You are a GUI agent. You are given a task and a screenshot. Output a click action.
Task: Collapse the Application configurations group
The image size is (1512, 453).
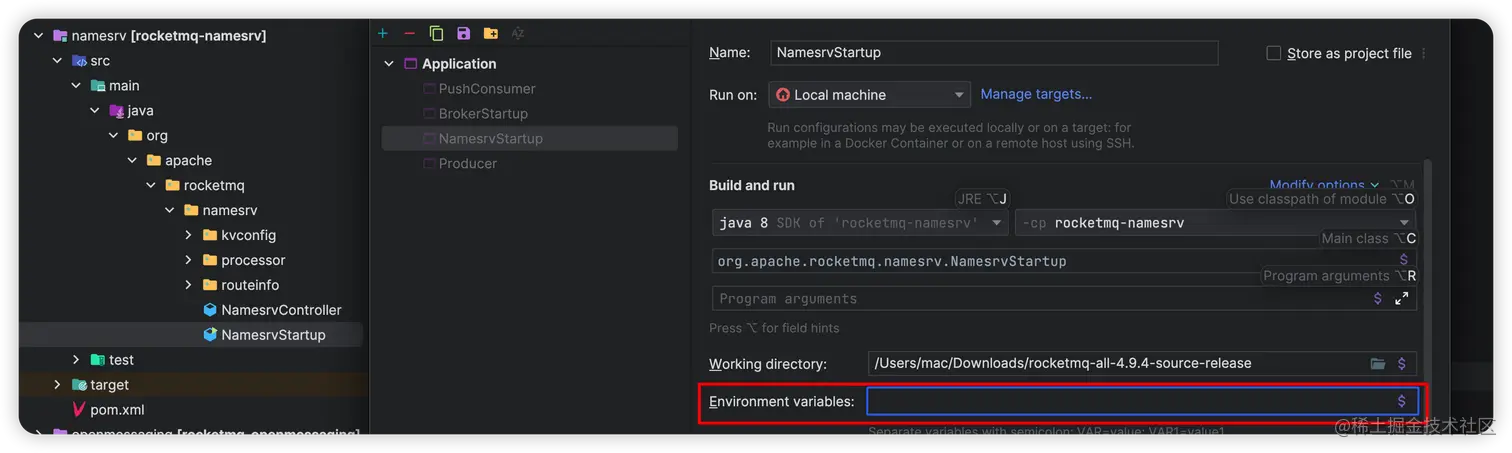[x=389, y=64]
